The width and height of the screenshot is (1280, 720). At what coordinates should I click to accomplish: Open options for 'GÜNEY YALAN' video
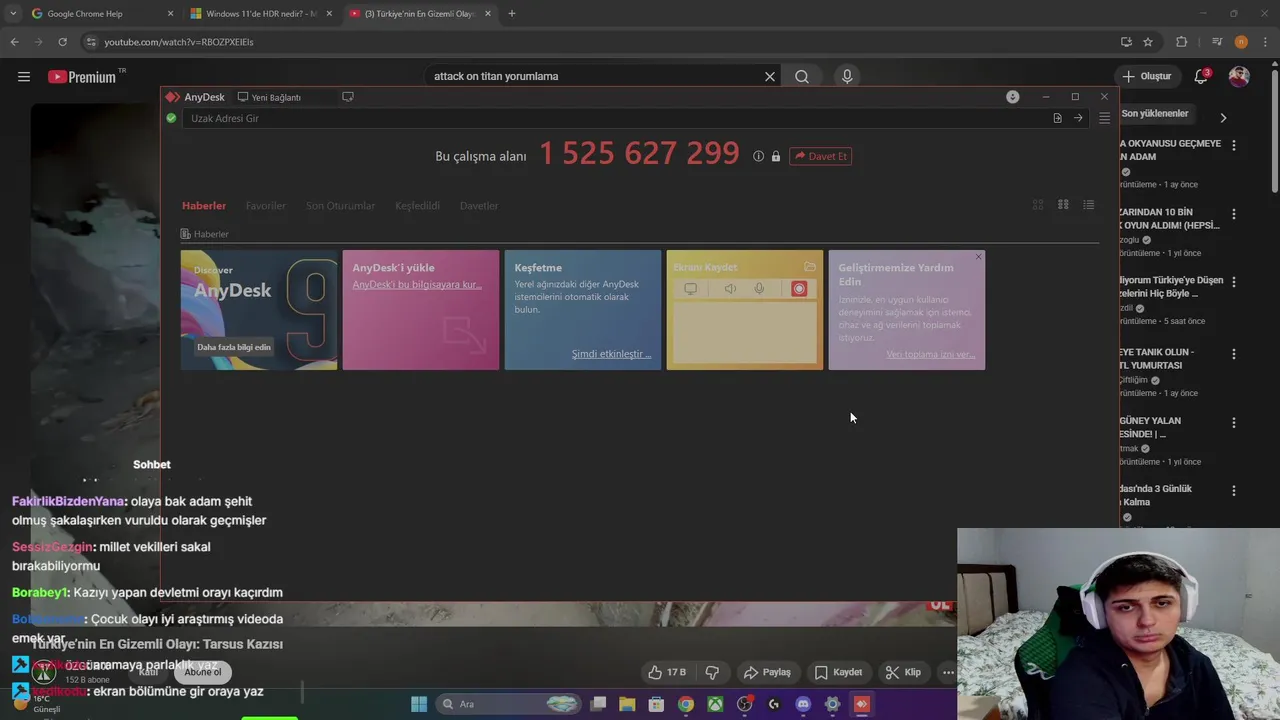point(1233,422)
